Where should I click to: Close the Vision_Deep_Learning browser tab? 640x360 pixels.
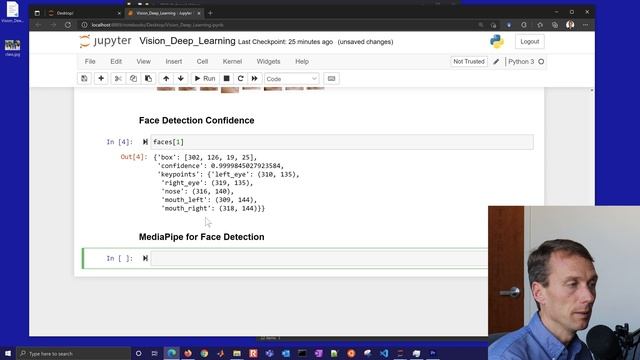199,13
